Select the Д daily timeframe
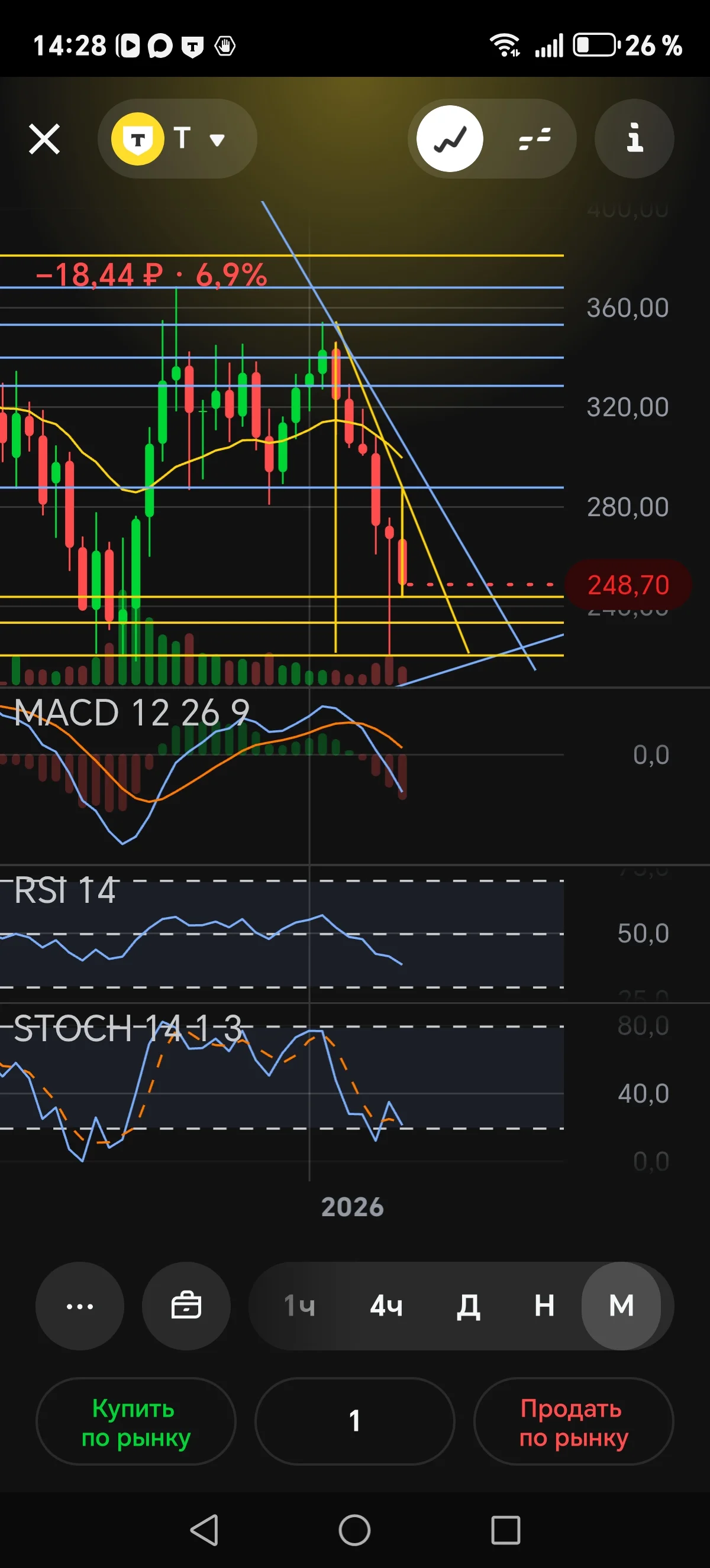 pos(468,1306)
